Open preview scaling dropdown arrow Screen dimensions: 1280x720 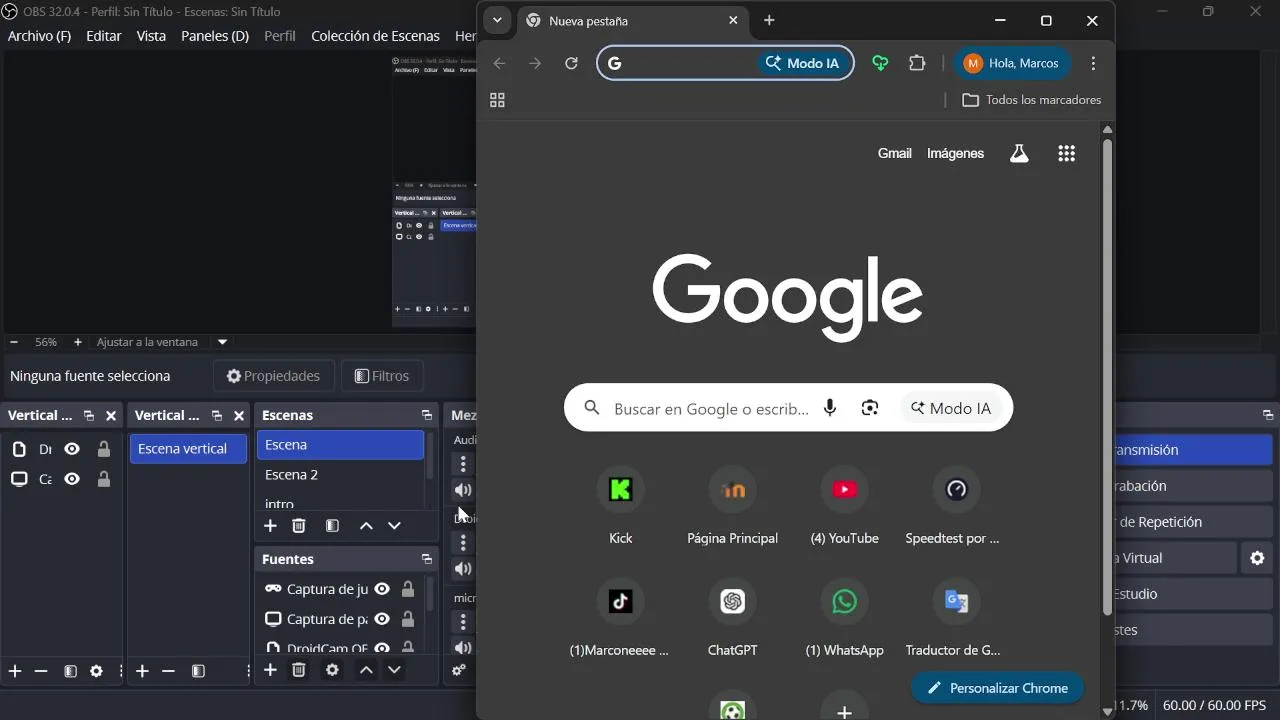click(x=223, y=342)
